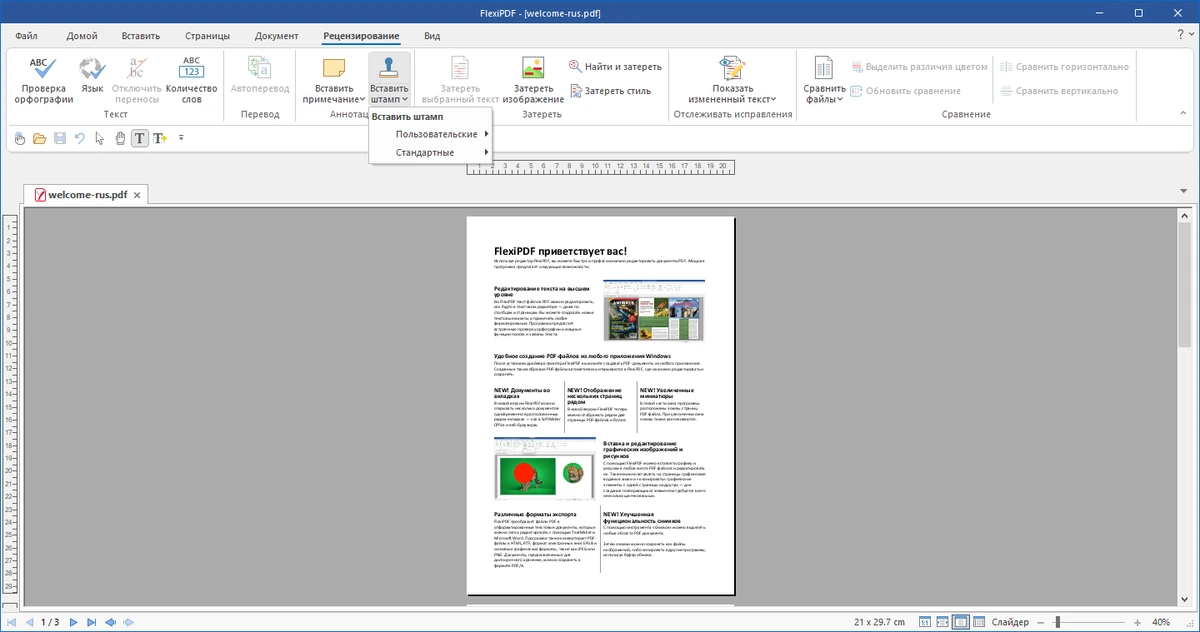Screen dimensions: 1200x632
Task: Open the Показать измененный текст dropdown
Action: [774, 100]
